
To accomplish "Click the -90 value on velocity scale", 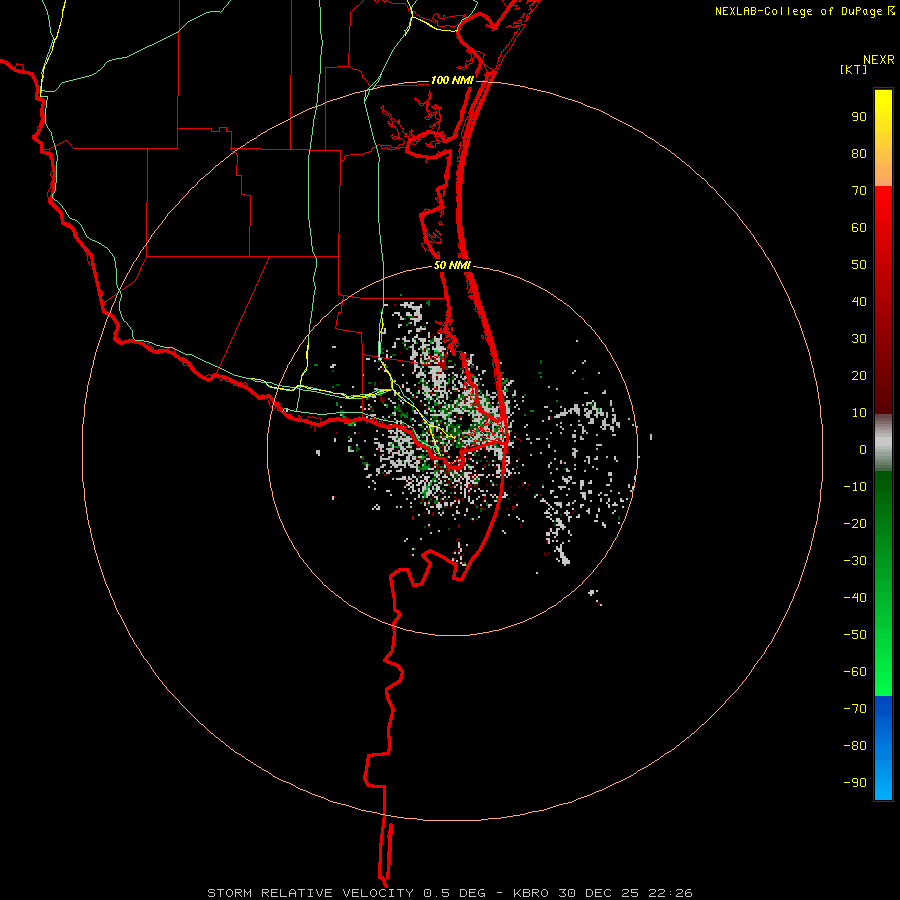I will coord(855,783).
